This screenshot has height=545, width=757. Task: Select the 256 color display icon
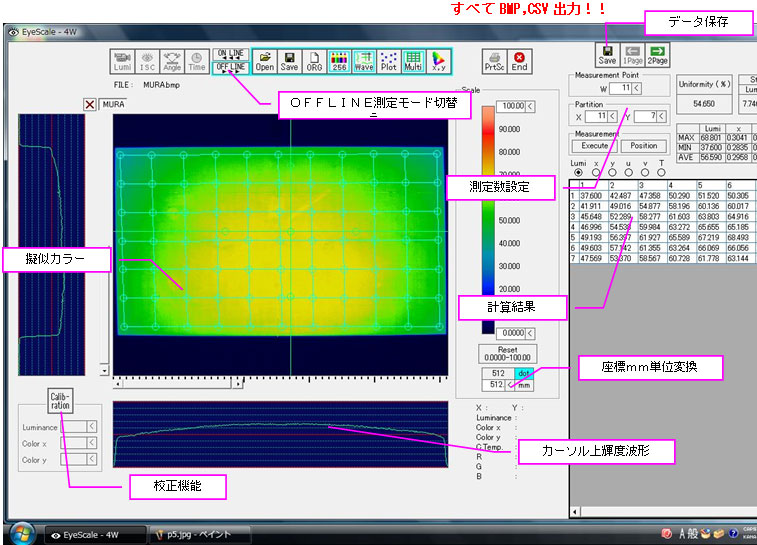click(x=339, y=61)
